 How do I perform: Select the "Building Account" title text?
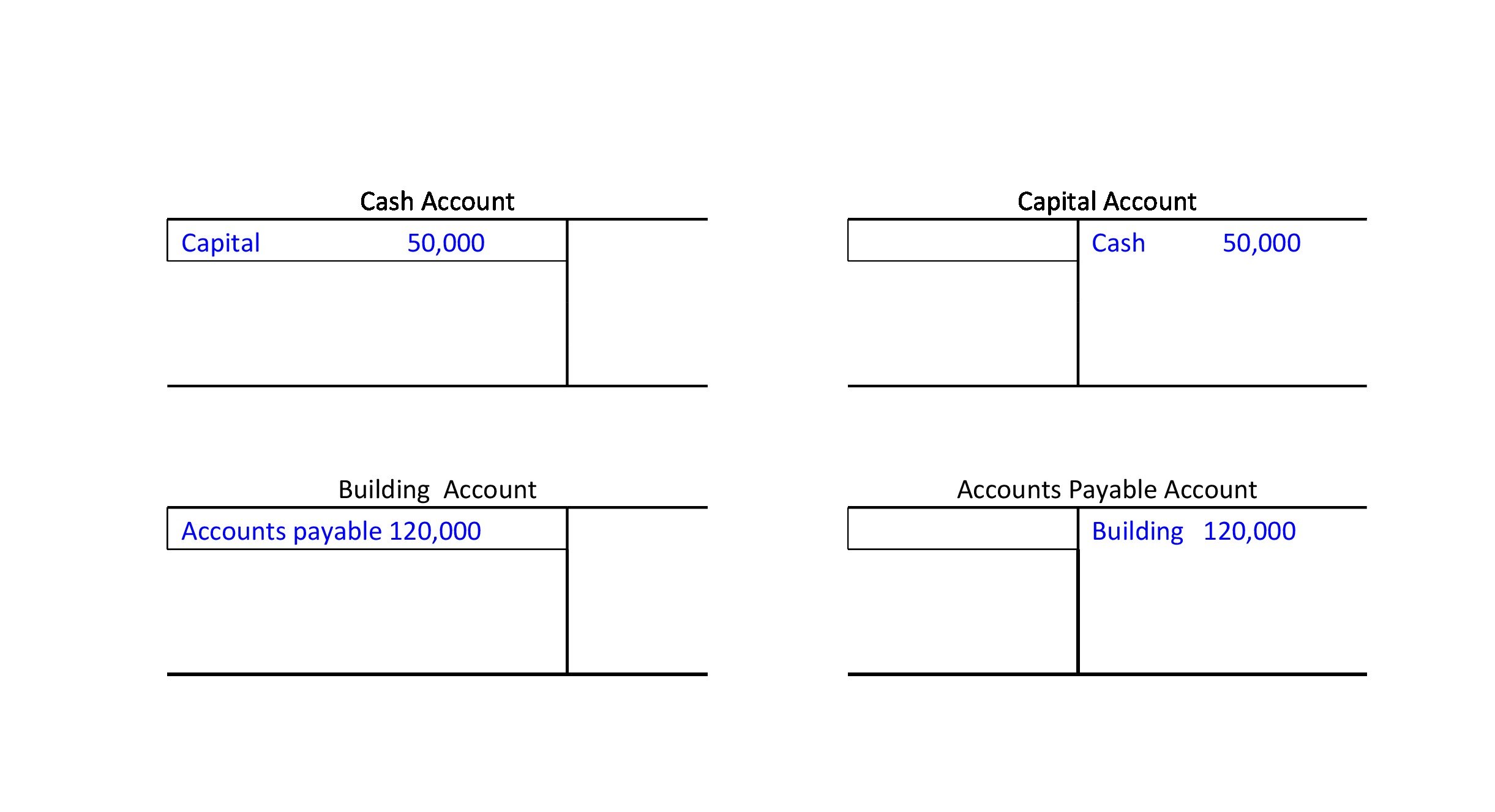pyautogui.click(x=437, y=490)
